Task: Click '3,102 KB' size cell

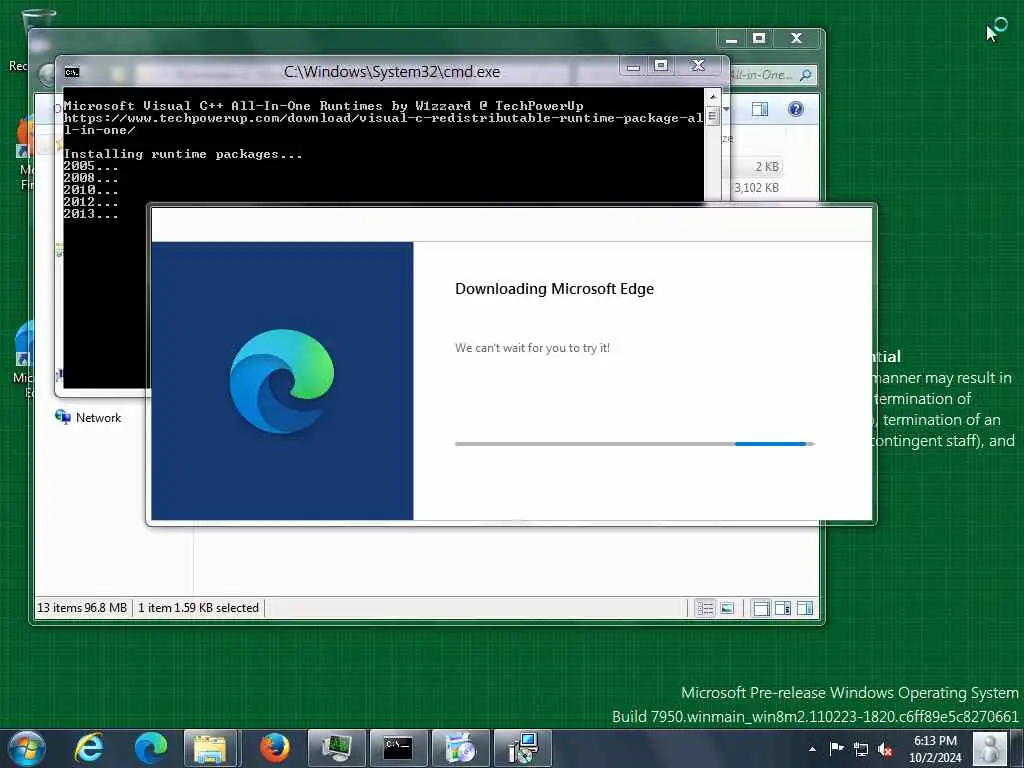Action: (x=756, y=188)
